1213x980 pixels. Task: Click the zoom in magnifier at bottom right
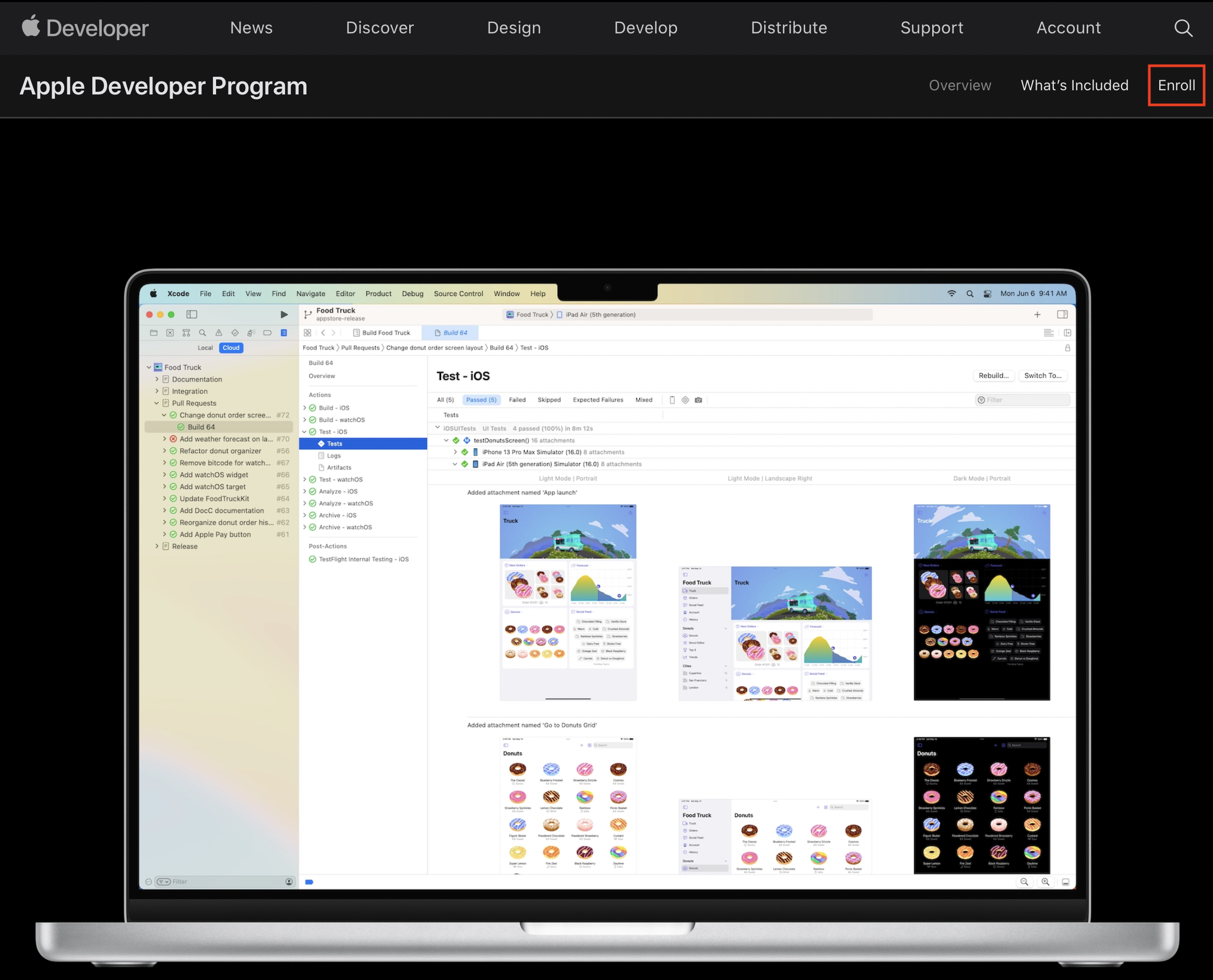(1045, 882)
